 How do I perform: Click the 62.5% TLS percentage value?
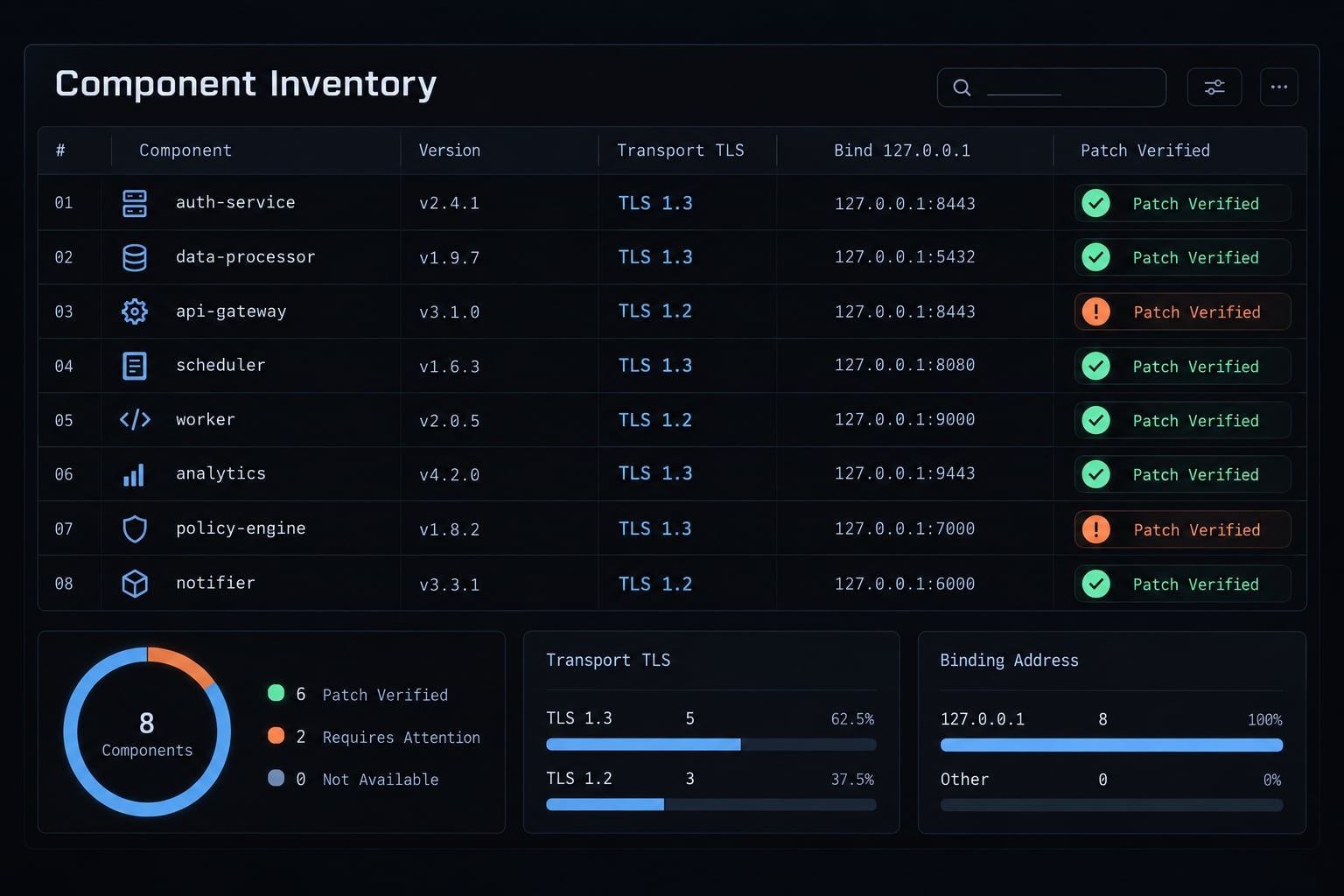[852, 719]
